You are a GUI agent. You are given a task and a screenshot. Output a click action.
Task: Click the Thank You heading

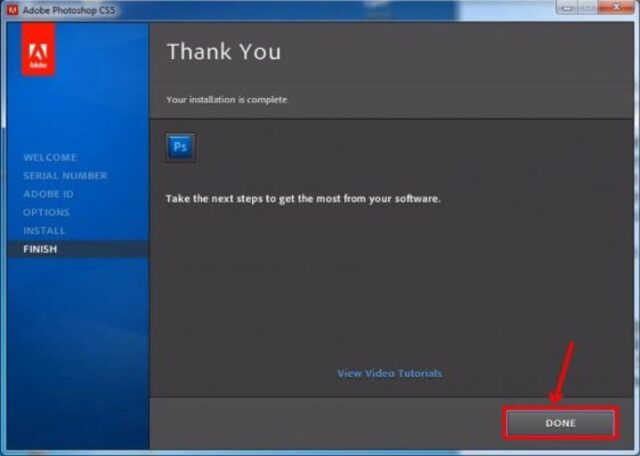pos(223,52)
